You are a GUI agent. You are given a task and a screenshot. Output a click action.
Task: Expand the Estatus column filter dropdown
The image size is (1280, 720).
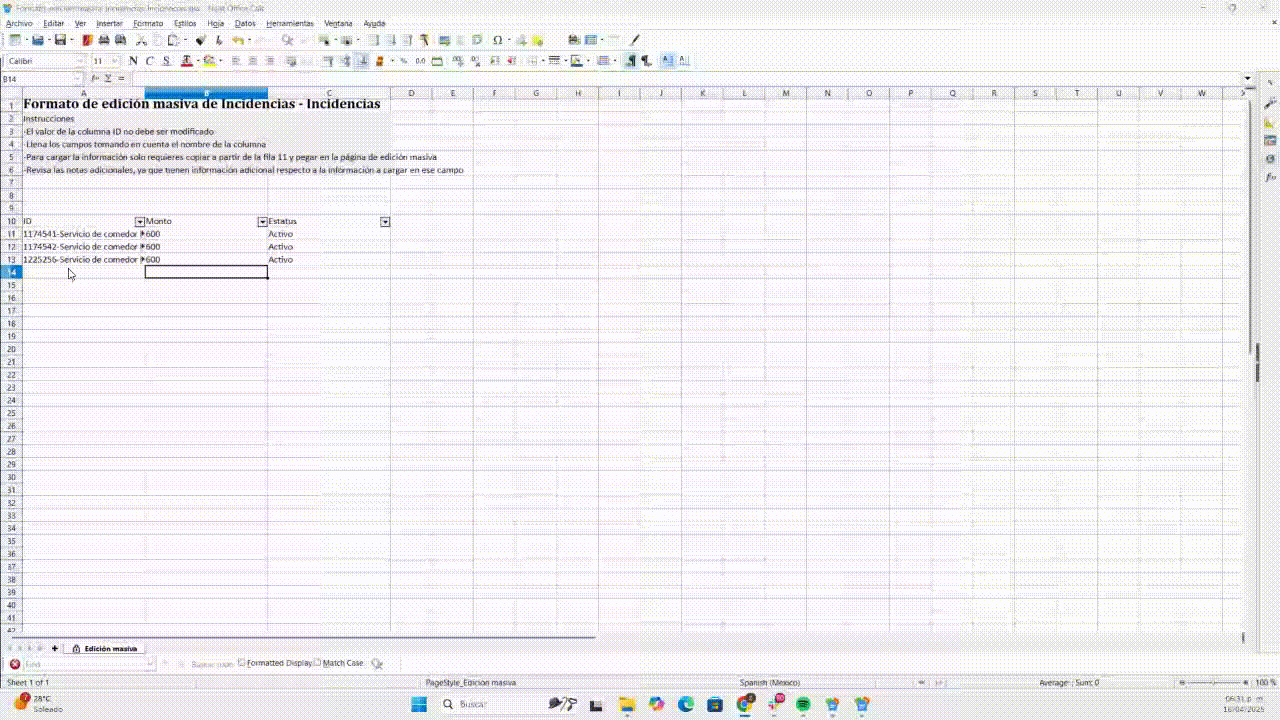coord(385,221)
